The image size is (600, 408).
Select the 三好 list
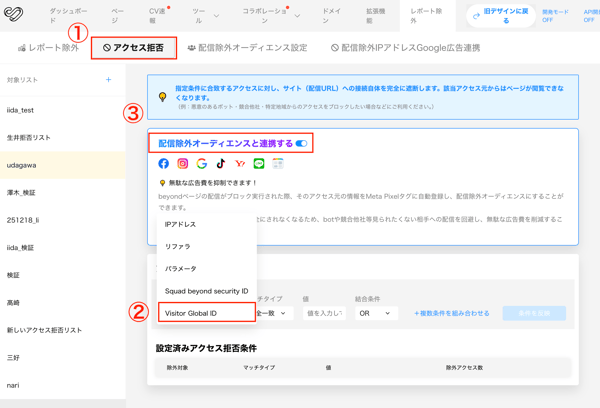click(x=63, y=357)
